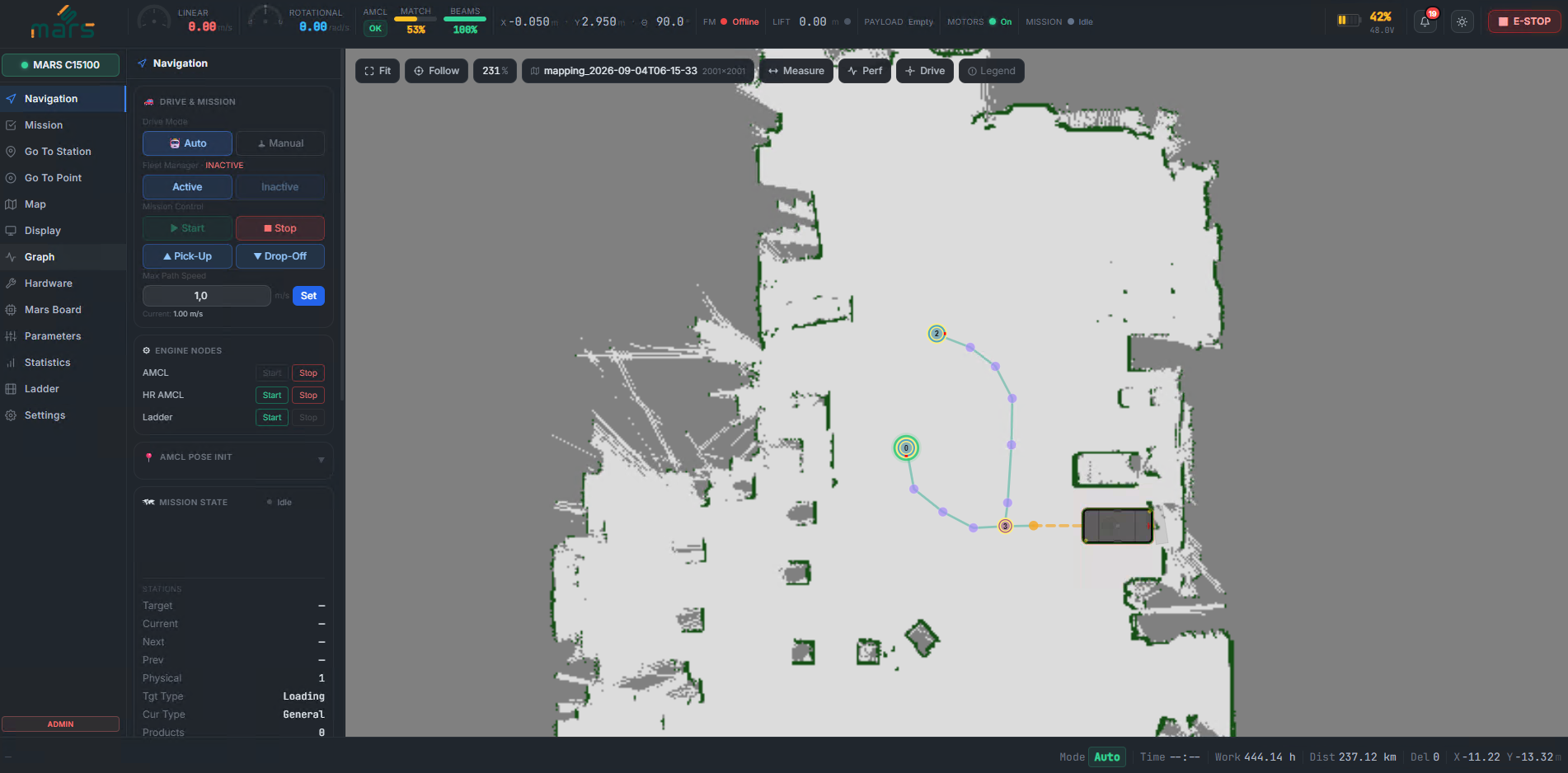This screenshot has height=773, width=1568.
Task: Click the Go To Point target icon
Action: click(11, 178)
